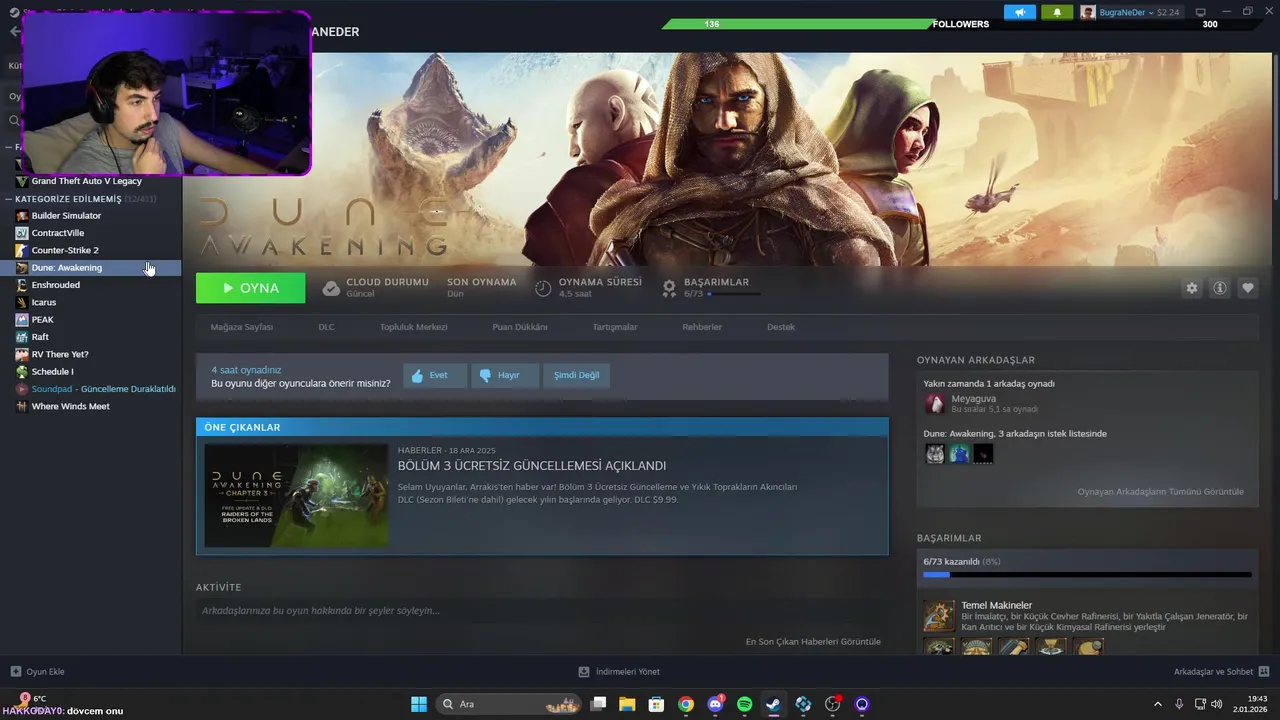Viewport: 1280px width, 720px height.
Task: Collapse the KATEGORİZE EDİLMEMİŞ category
Action: click(9, 199)
